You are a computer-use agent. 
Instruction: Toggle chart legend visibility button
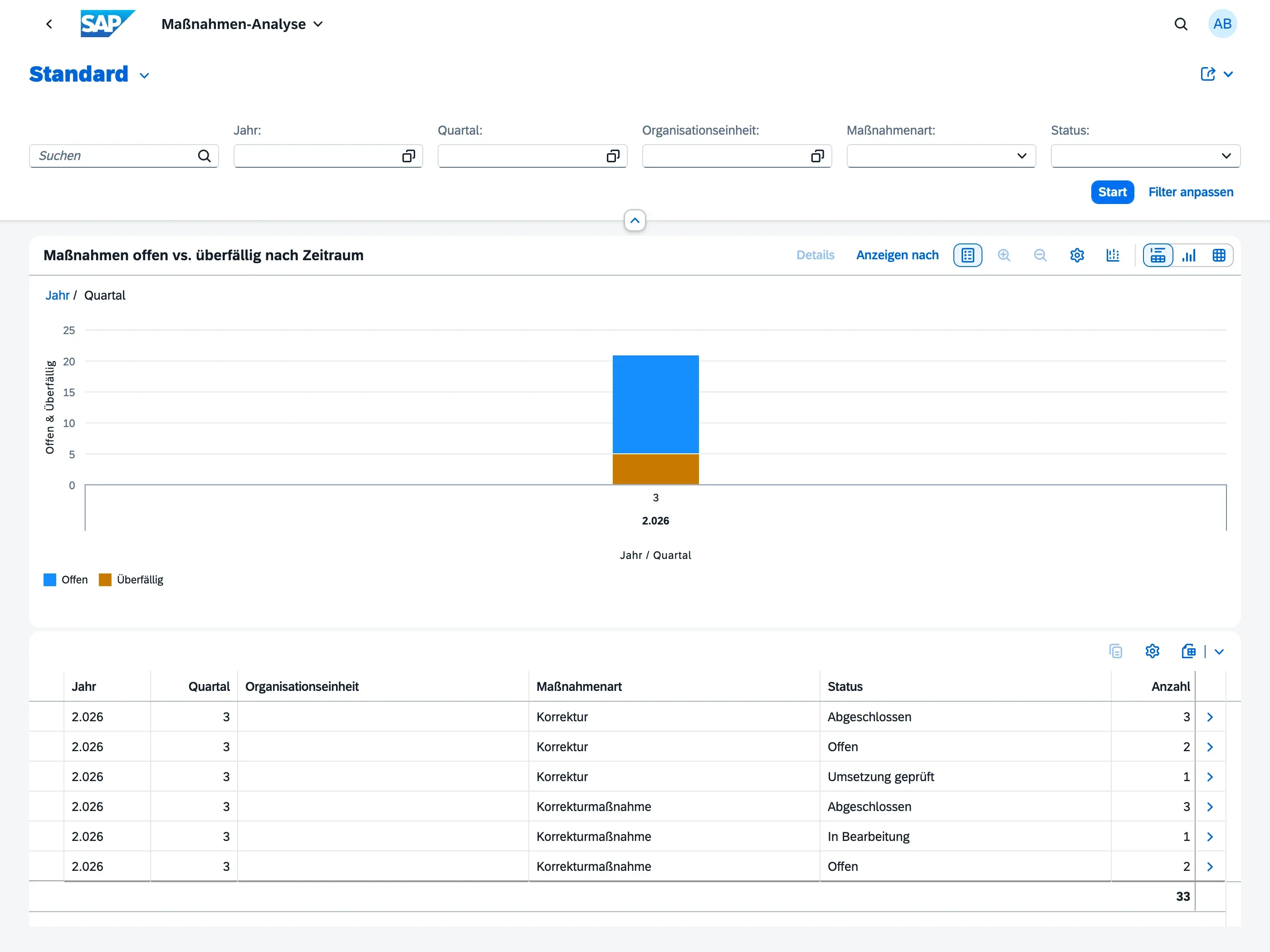[967, 255]
